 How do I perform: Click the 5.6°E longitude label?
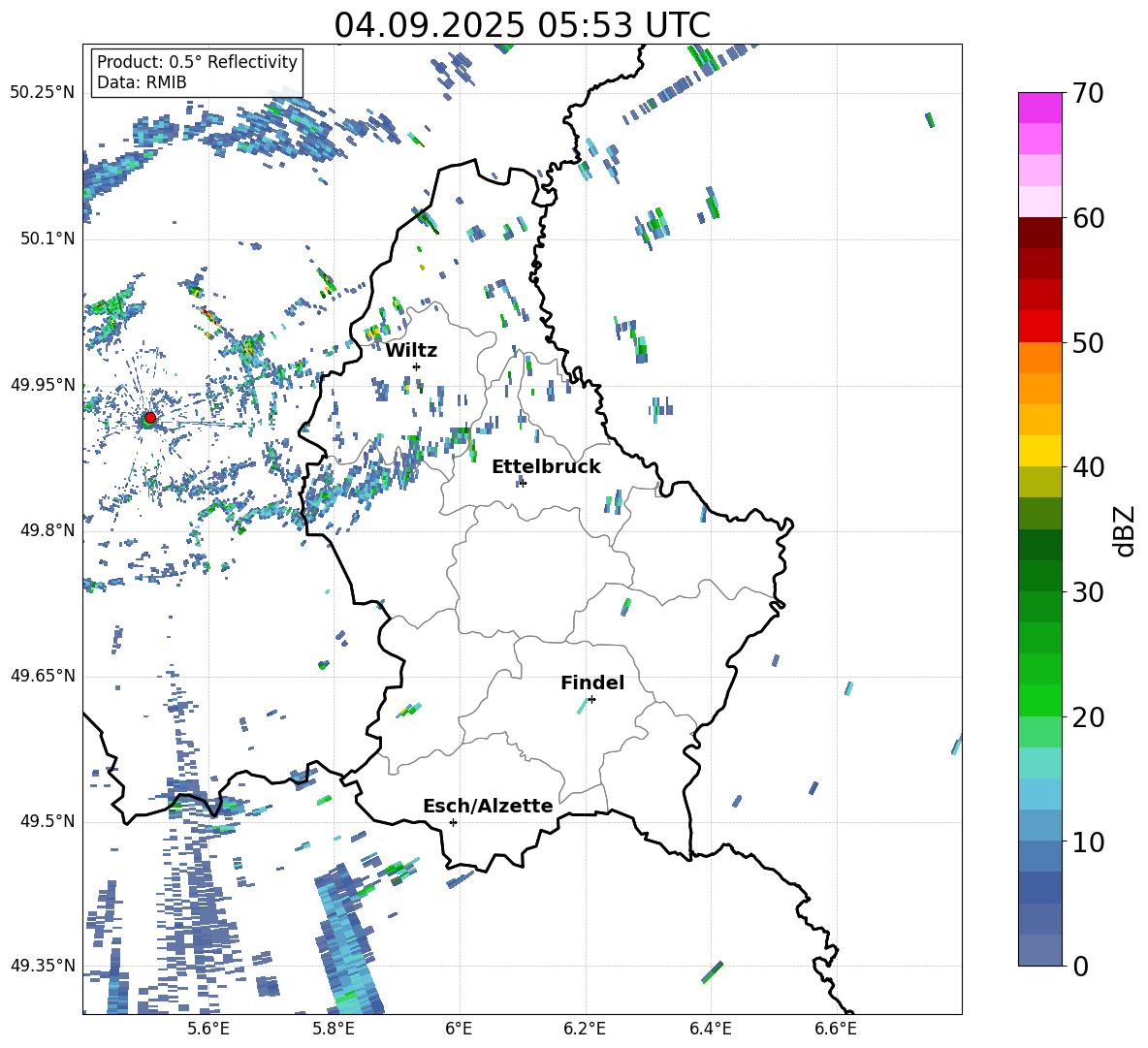coord(207,1029)
